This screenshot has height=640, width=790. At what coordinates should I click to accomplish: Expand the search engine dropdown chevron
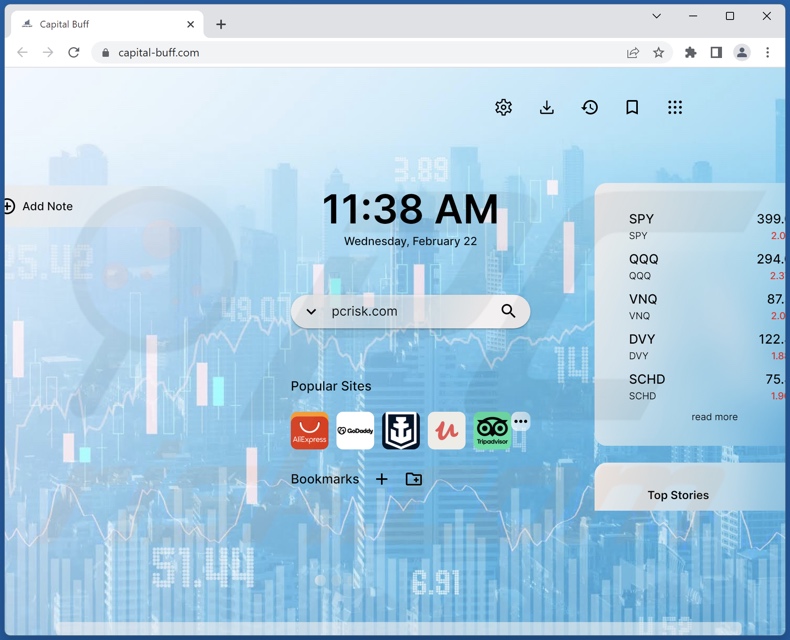311,312
